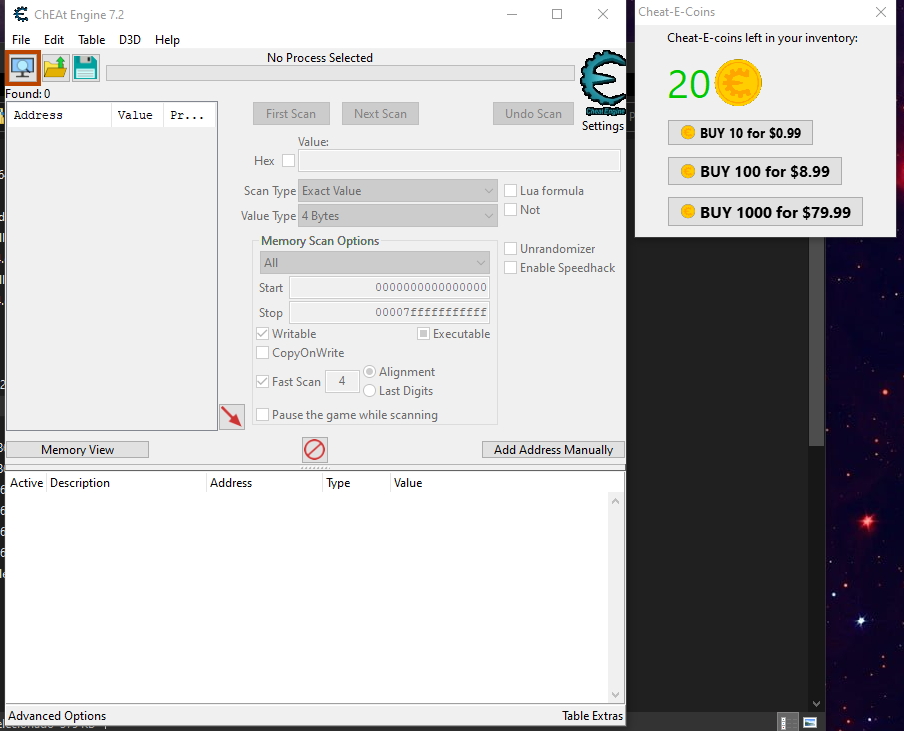Viewport: 904px width, 731px height.
Task: Click the gold coin inventory icon
Action: 738,83
